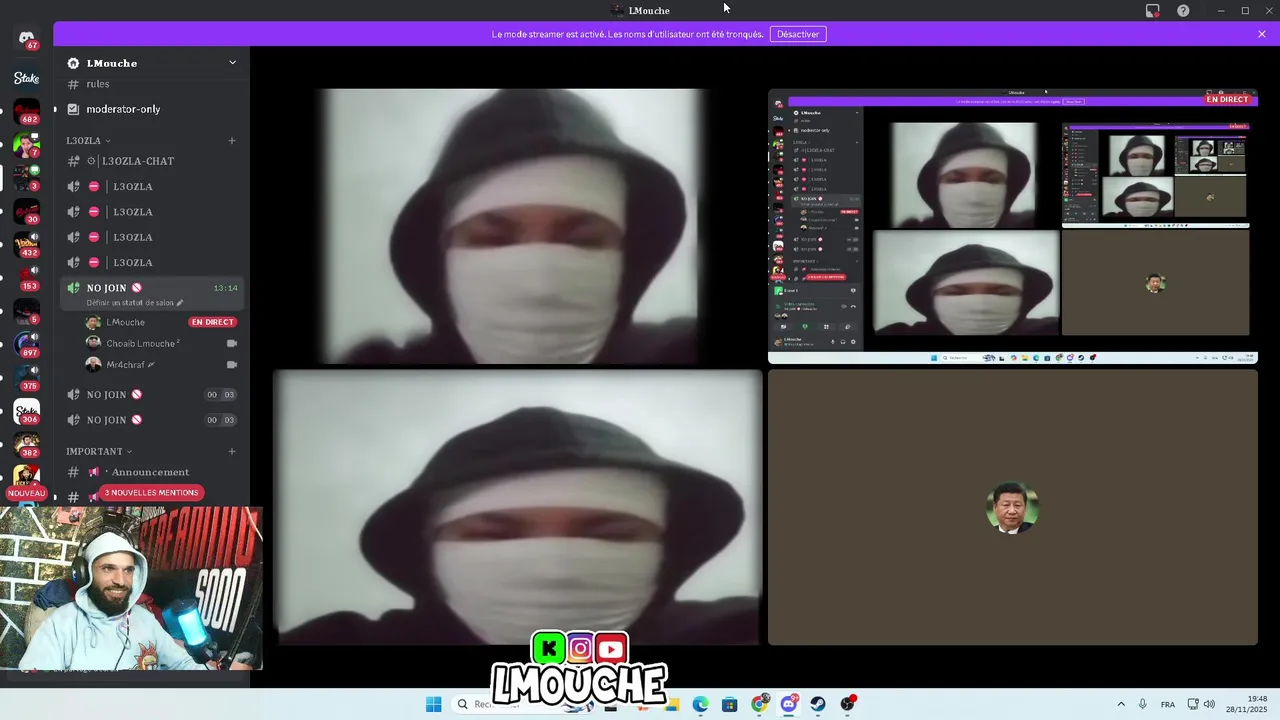Jump to 3 NOUVELLES MENTIONS
This screenshot has width=1280, height=720.
click(x=152, y=492)
